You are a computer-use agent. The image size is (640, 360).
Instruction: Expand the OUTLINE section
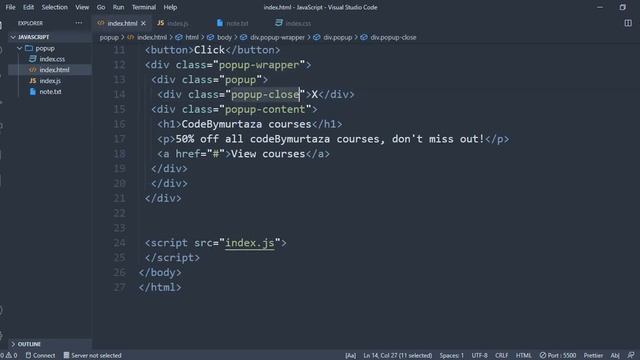click(49, 344)
